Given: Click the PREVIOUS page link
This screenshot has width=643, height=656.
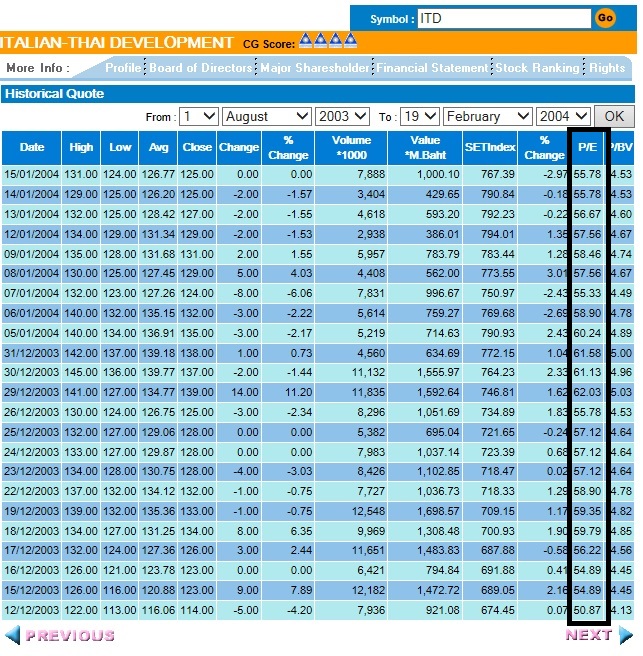Looking at the screenshot, I should (x=70, y=636).
